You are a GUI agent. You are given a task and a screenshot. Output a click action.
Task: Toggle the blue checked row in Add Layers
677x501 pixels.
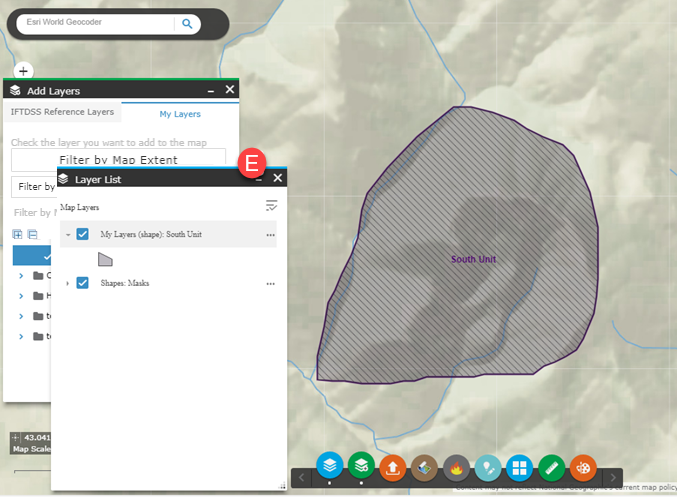tap(32, 255)
